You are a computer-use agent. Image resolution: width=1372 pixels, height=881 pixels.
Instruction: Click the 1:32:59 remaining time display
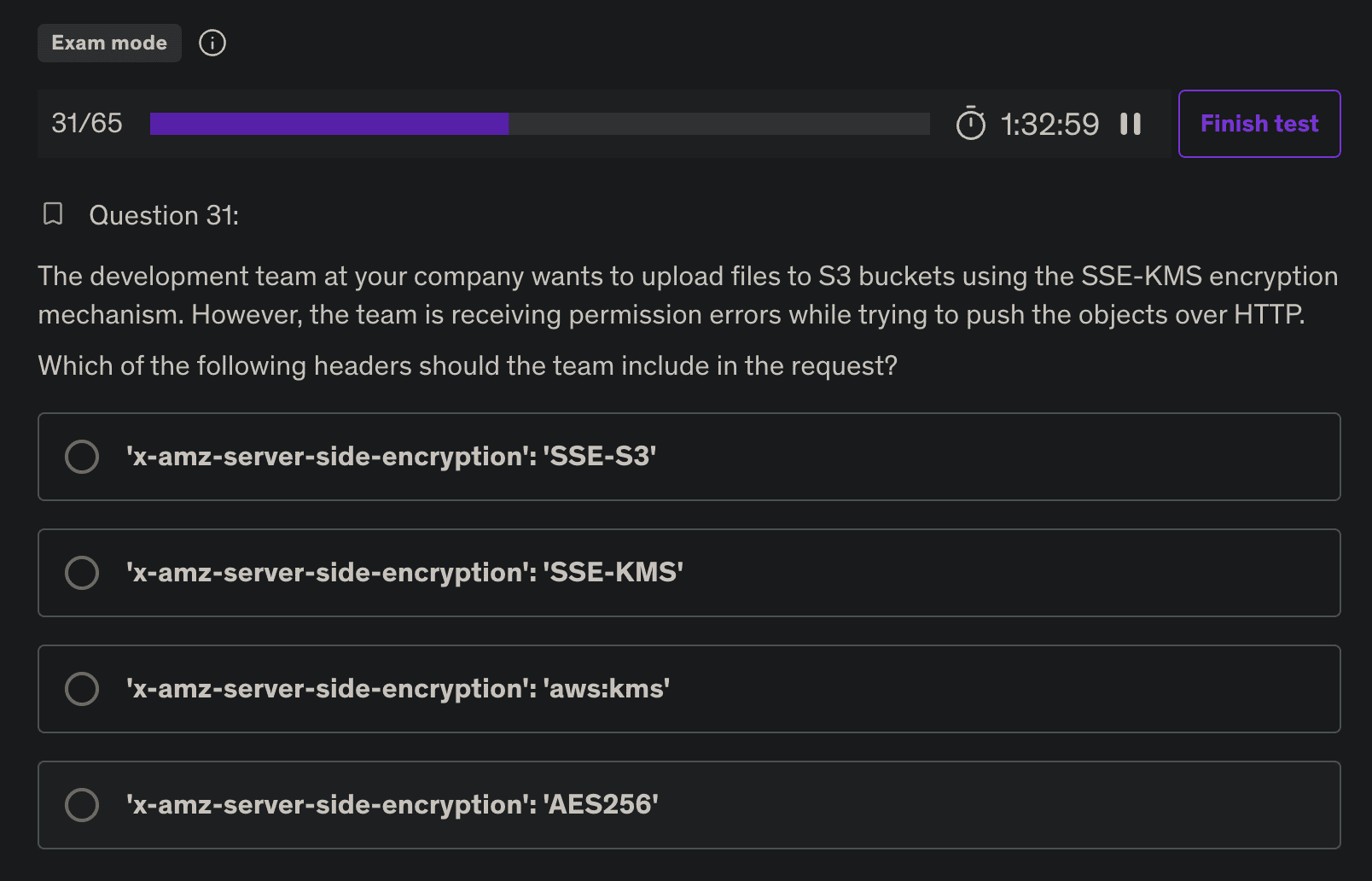[x=1049, y=125]
